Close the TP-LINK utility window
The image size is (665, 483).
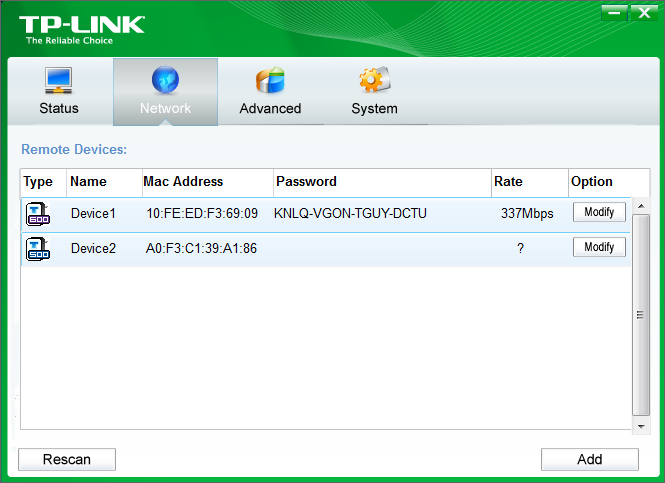644,13
